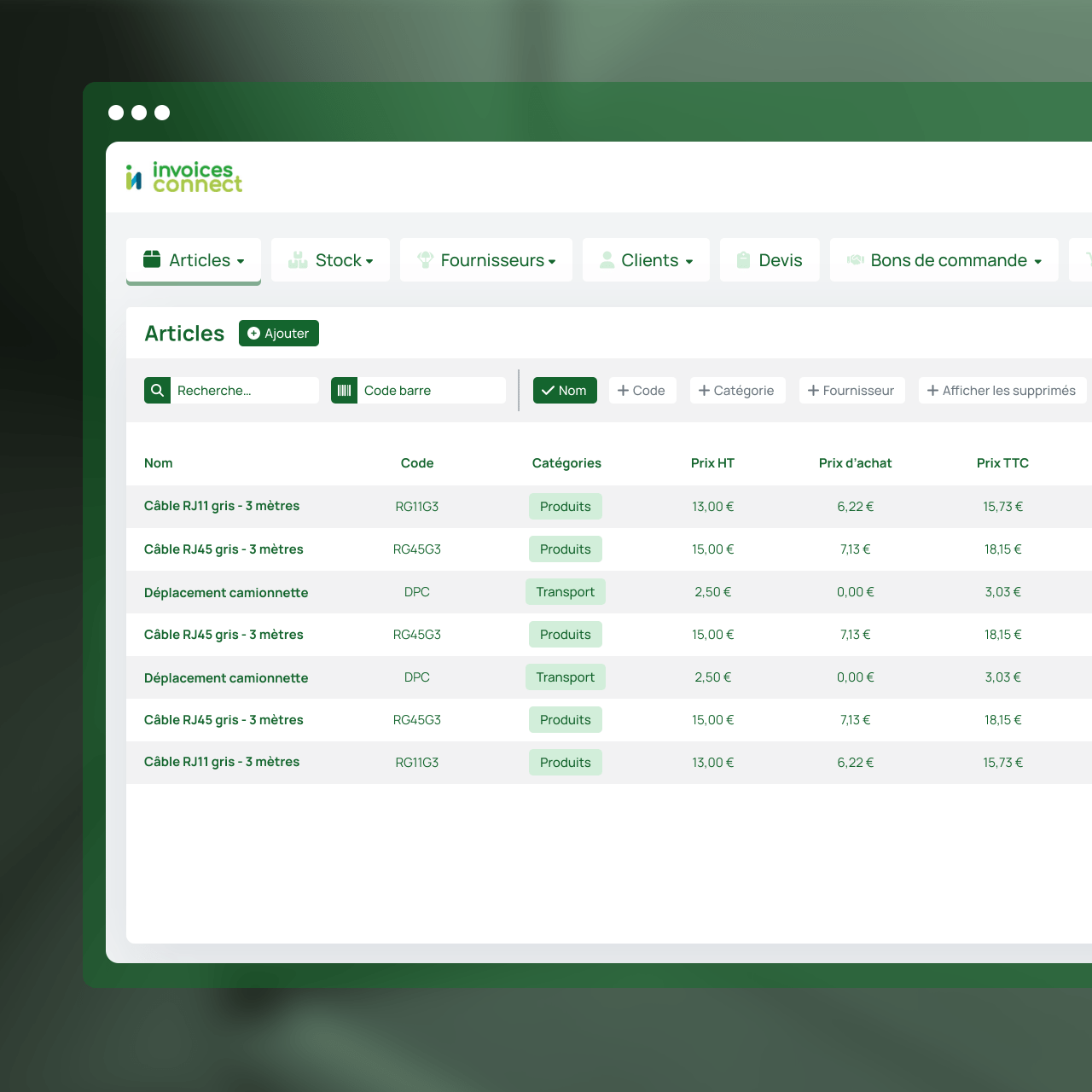The height and width of the screenshot is (1092, 1092).
Task: Click 6,22 € purchase price in first row
Action: 856,507
